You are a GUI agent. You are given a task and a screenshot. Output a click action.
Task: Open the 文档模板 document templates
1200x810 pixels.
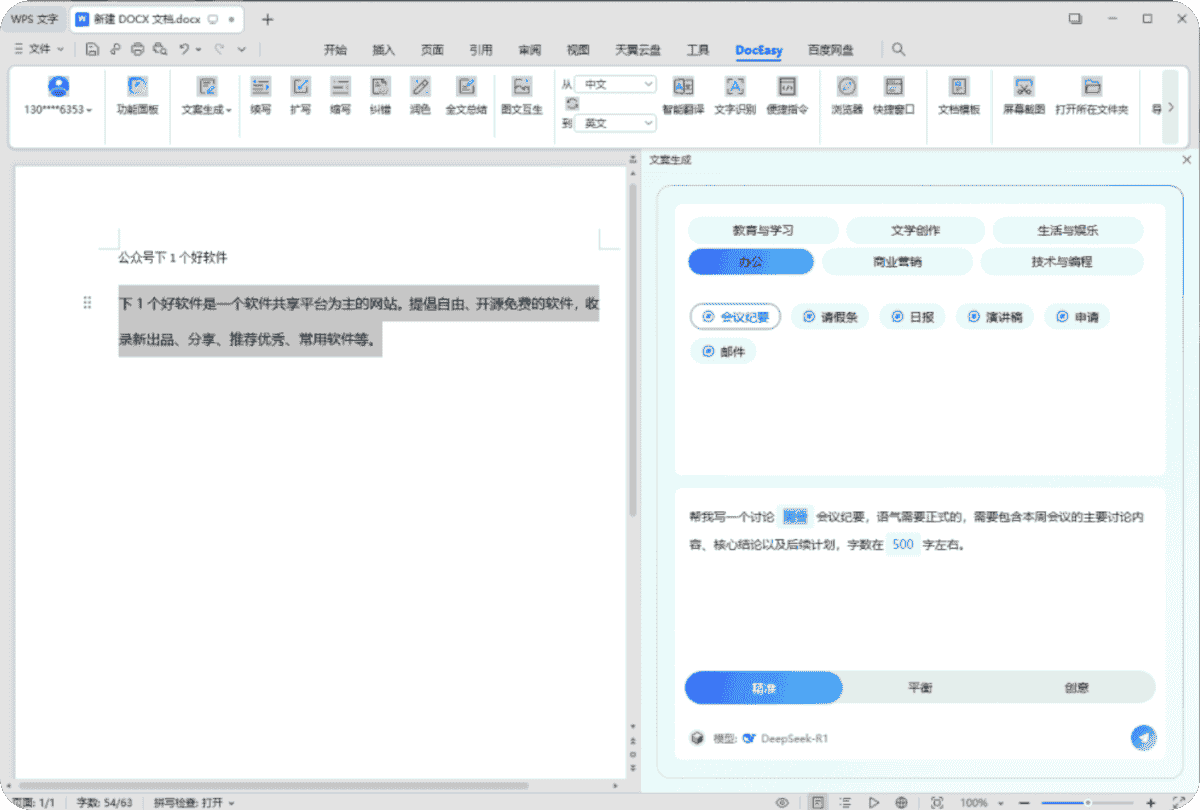958,94
